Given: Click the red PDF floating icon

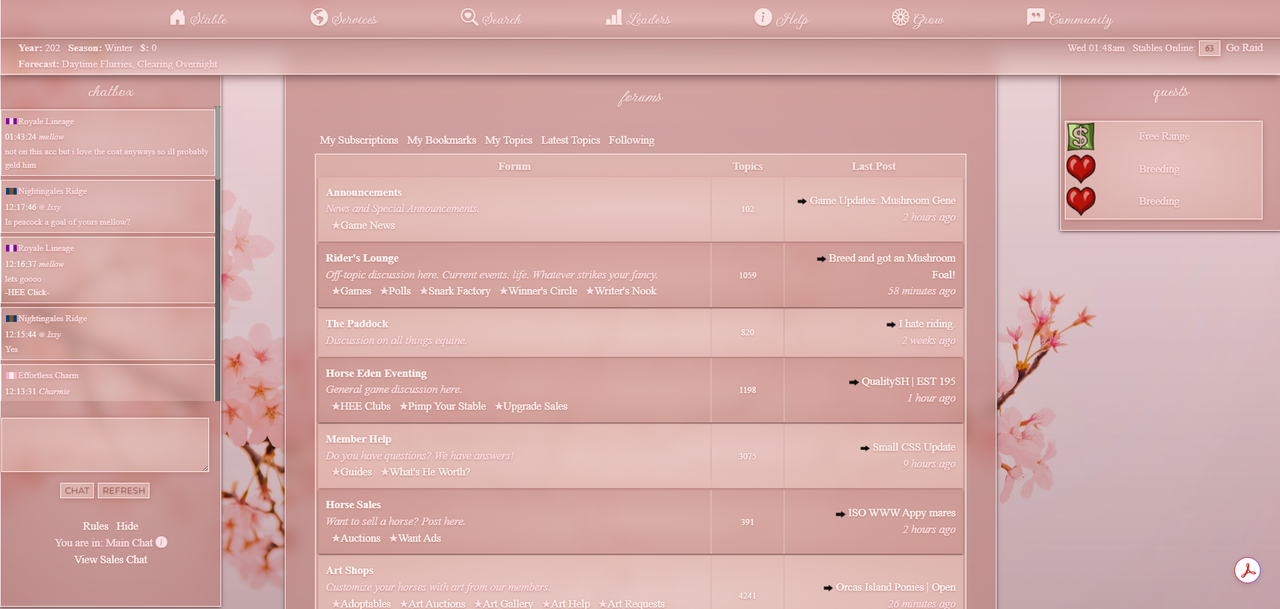Looking at the screenshot, I should [1246, 571].
